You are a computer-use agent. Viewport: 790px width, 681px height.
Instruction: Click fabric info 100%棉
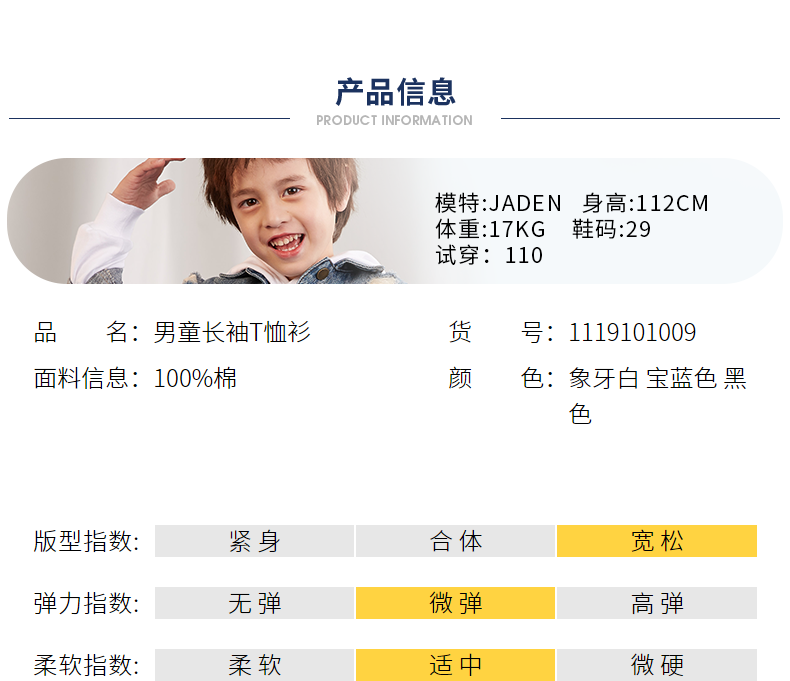tap(195, 378)
